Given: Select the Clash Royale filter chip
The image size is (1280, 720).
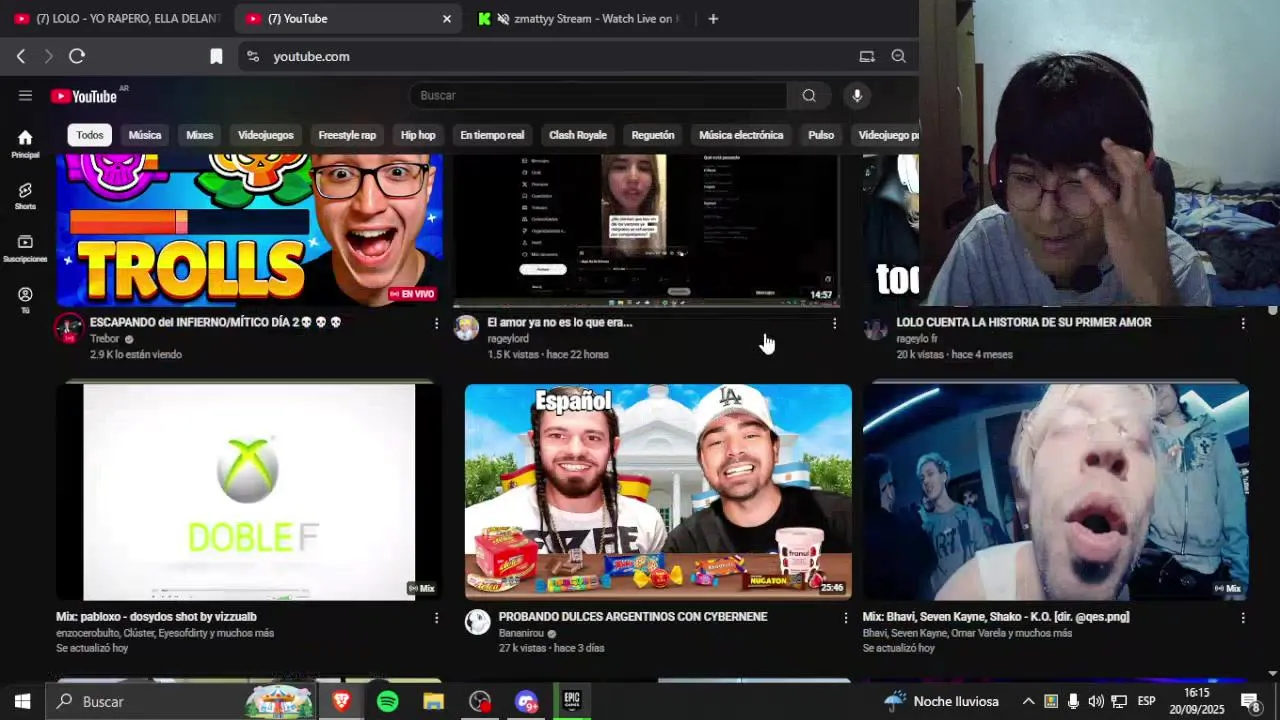Looking at the screenshot, I should pos(578,135).
